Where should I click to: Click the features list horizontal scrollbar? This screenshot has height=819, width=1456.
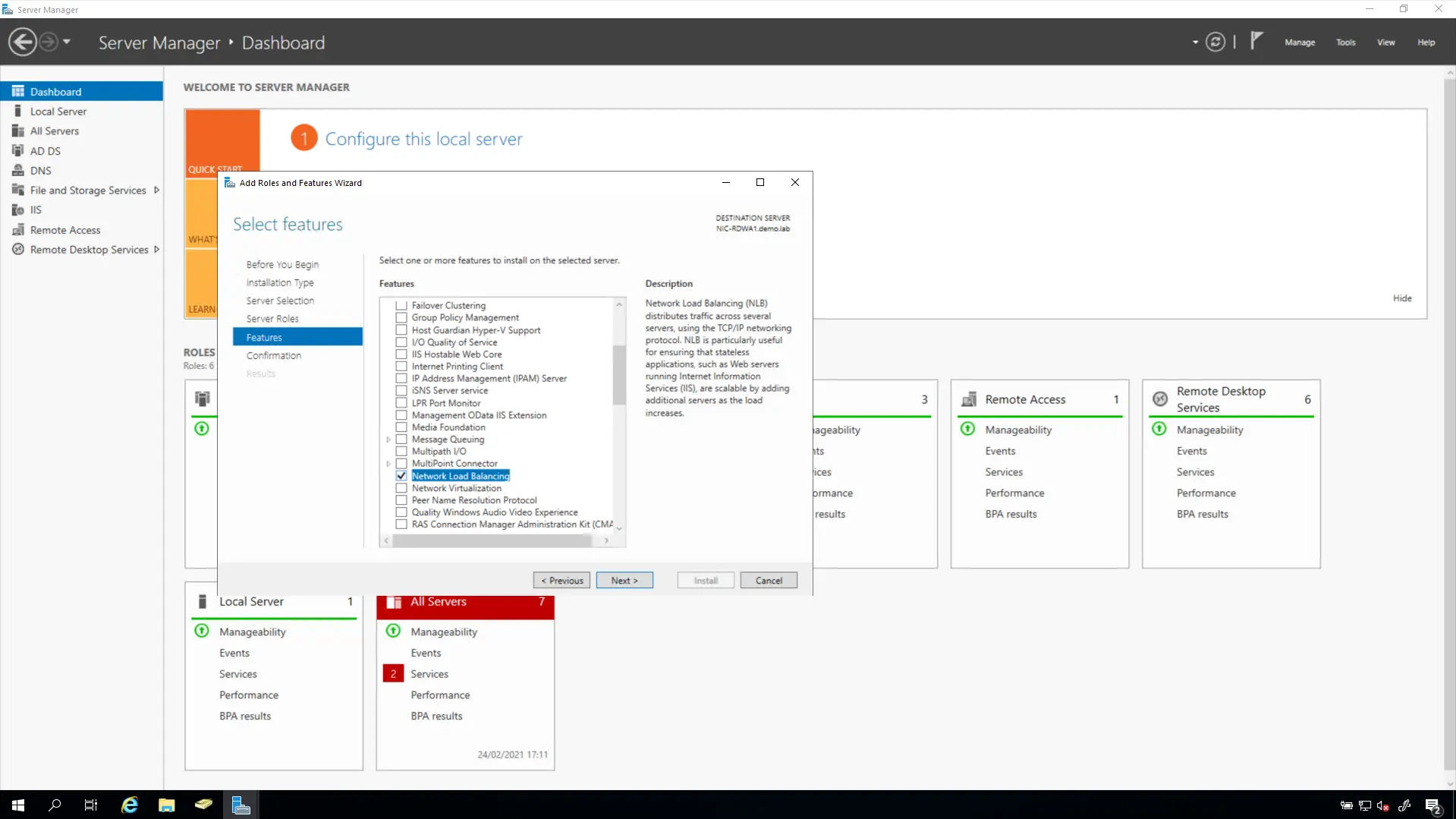coord(492,540)
